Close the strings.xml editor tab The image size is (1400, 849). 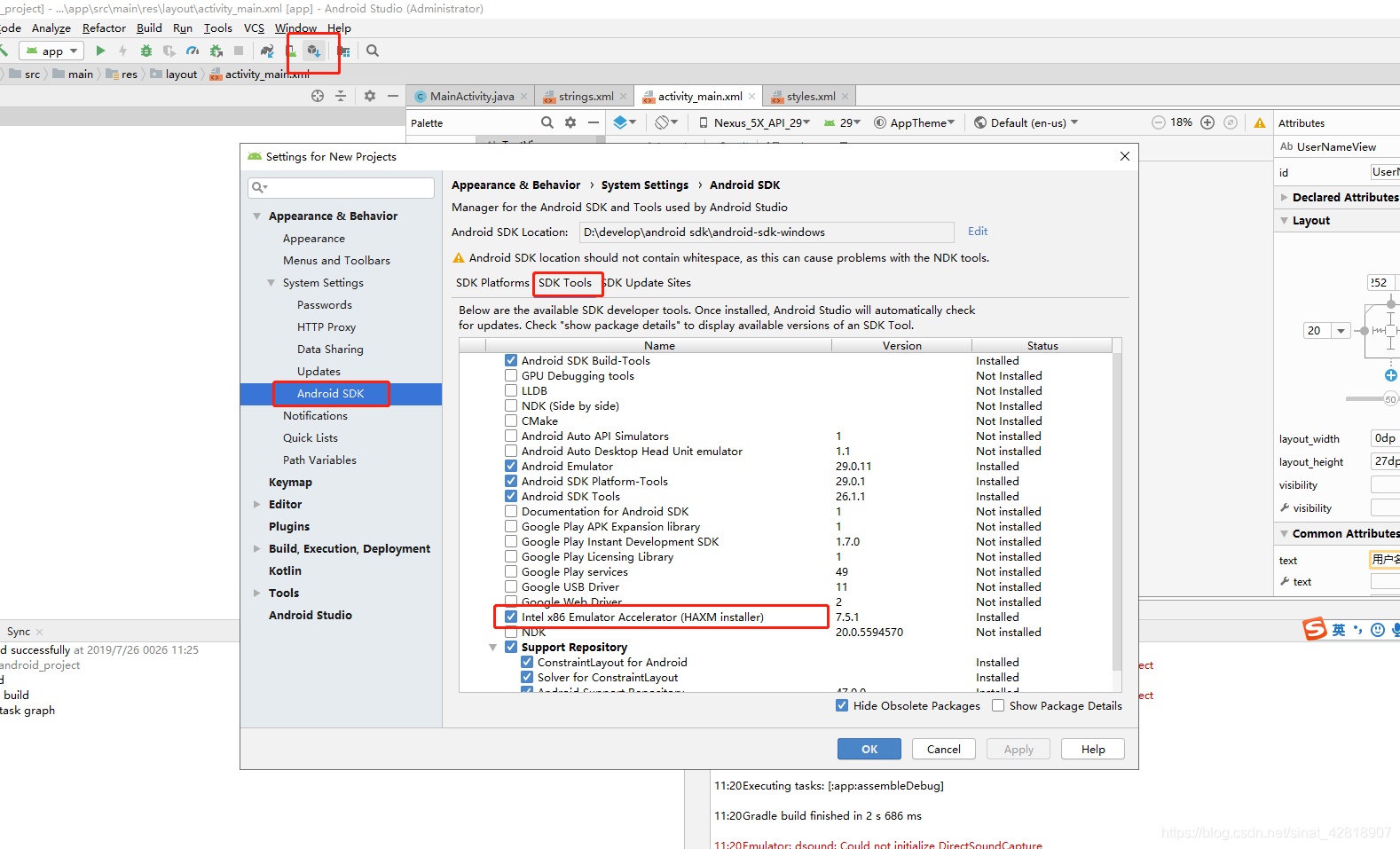click(x=624, y=96)
